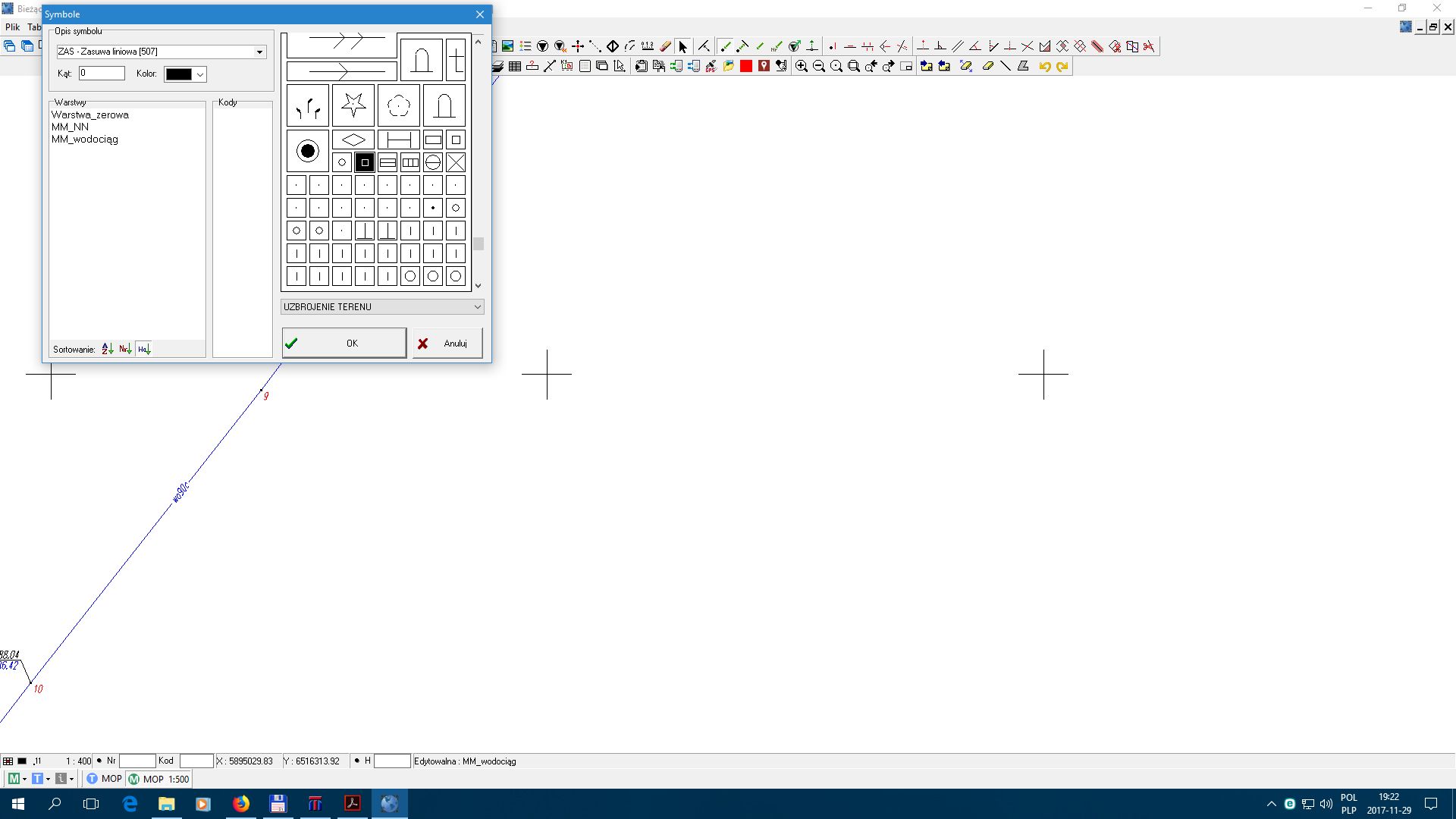The width and height of the screenshot is (1456, 819).
Task: Open Microsoft Edge from the taskbar
Action: point(130,804)
